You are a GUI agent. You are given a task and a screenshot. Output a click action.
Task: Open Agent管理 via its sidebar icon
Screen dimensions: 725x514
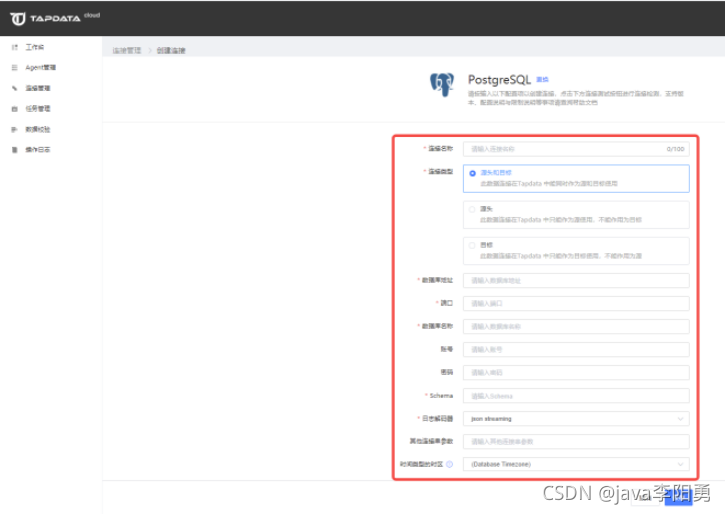point(15,67)
